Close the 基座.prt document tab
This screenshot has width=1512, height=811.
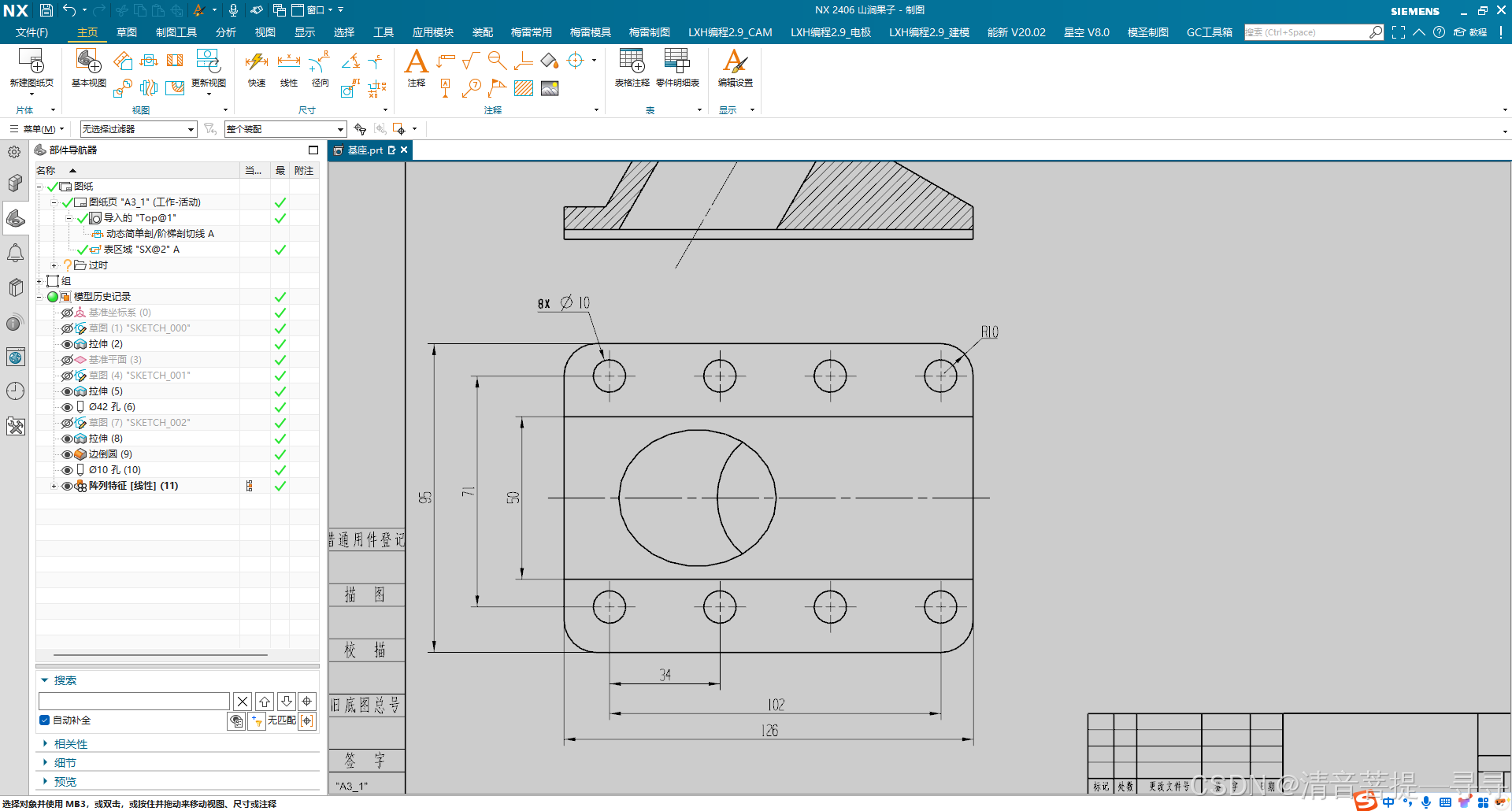tap(404, 150)
